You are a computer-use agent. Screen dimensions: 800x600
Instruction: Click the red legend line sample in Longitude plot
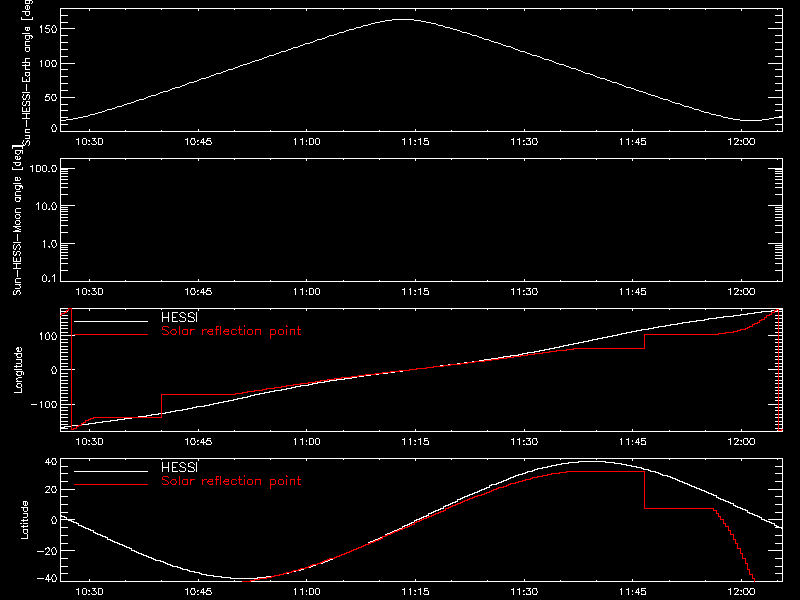tap(111, 335)
